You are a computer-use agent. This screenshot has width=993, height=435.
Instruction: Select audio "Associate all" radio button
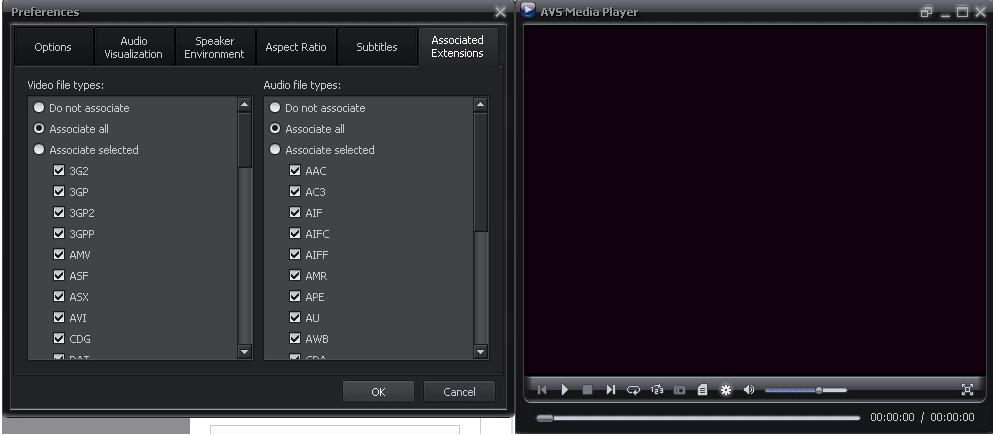(x=275, y=129)
